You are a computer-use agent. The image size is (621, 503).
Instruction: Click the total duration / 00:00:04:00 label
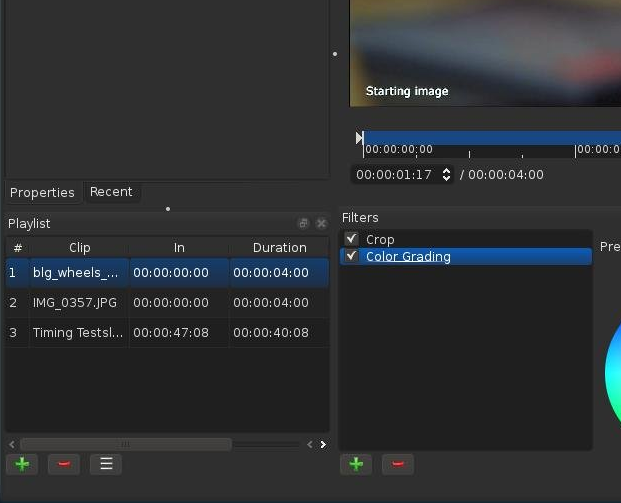coord(502,175)
